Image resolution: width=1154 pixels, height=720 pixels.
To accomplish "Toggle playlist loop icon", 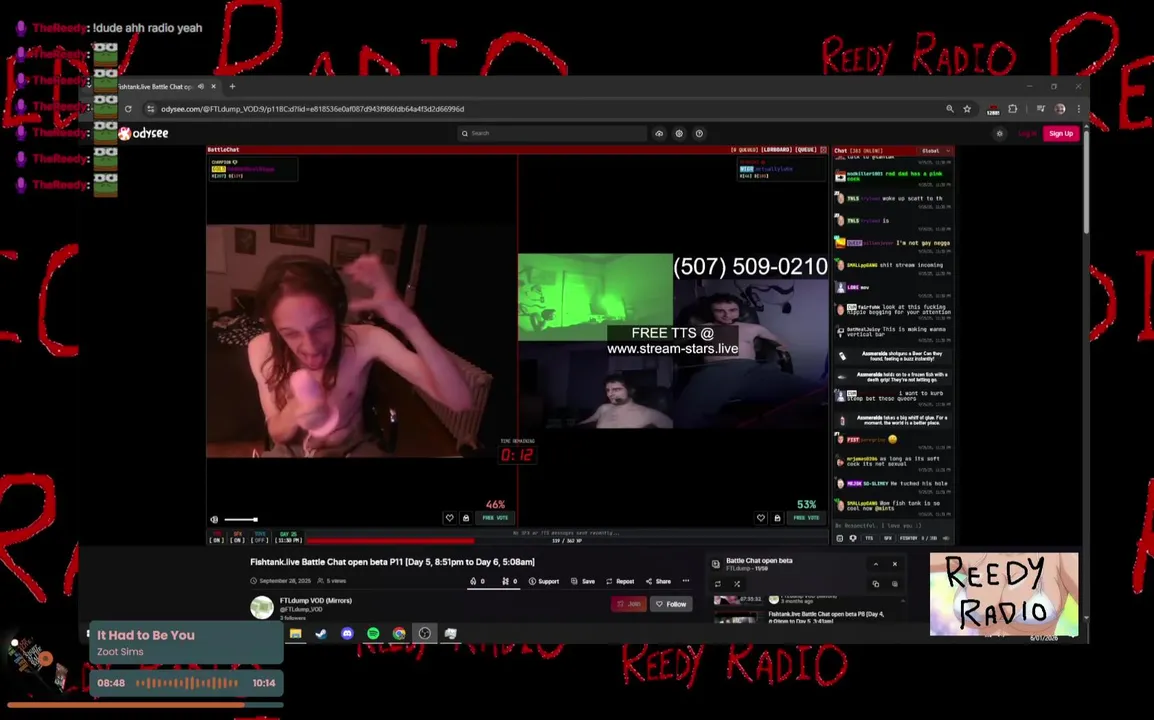I will tap(718, 584).
